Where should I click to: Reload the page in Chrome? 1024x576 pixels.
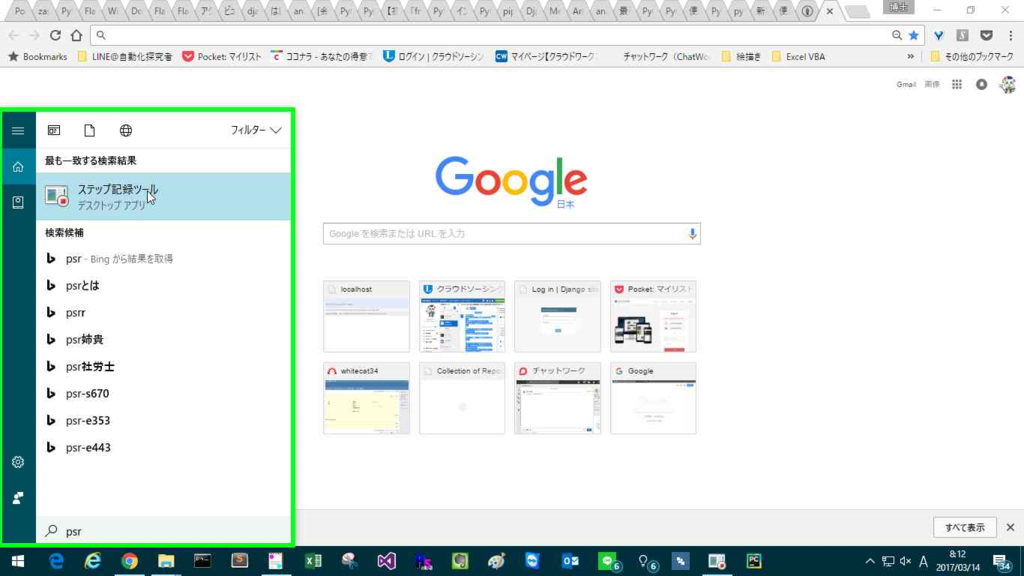pyautogui.click(x=56, y=35)
